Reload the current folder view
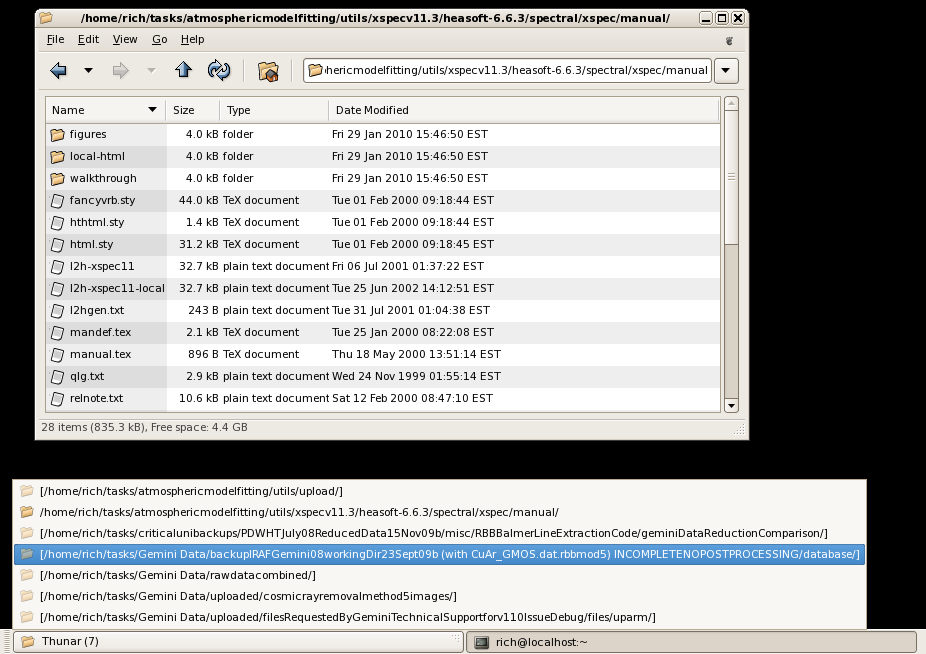 [218, 70]
